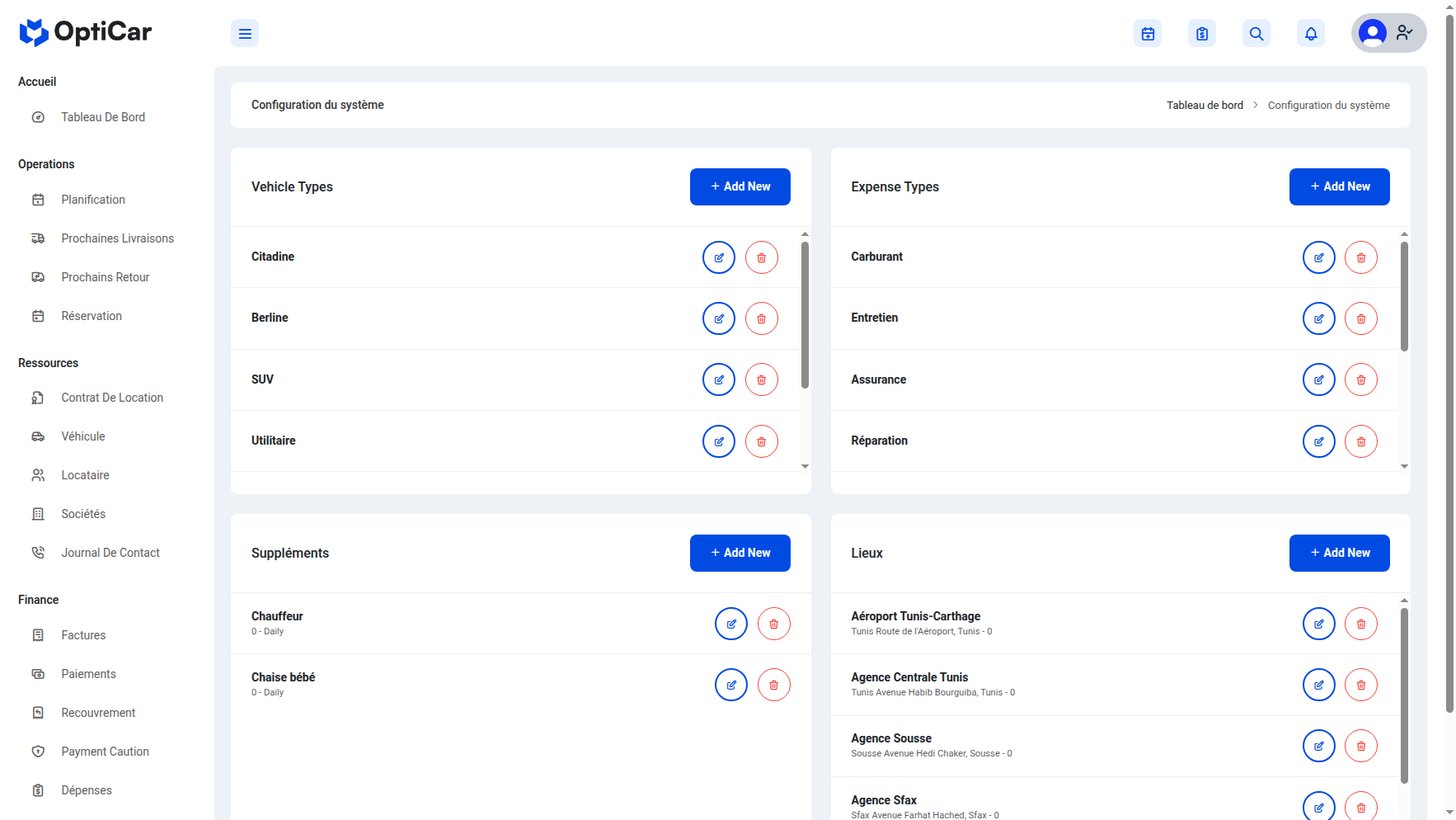Image resolution: width=1456 pixels, height=820 pixels.
Task: Open the search magnifier icon
Action: pos(1256,34)
